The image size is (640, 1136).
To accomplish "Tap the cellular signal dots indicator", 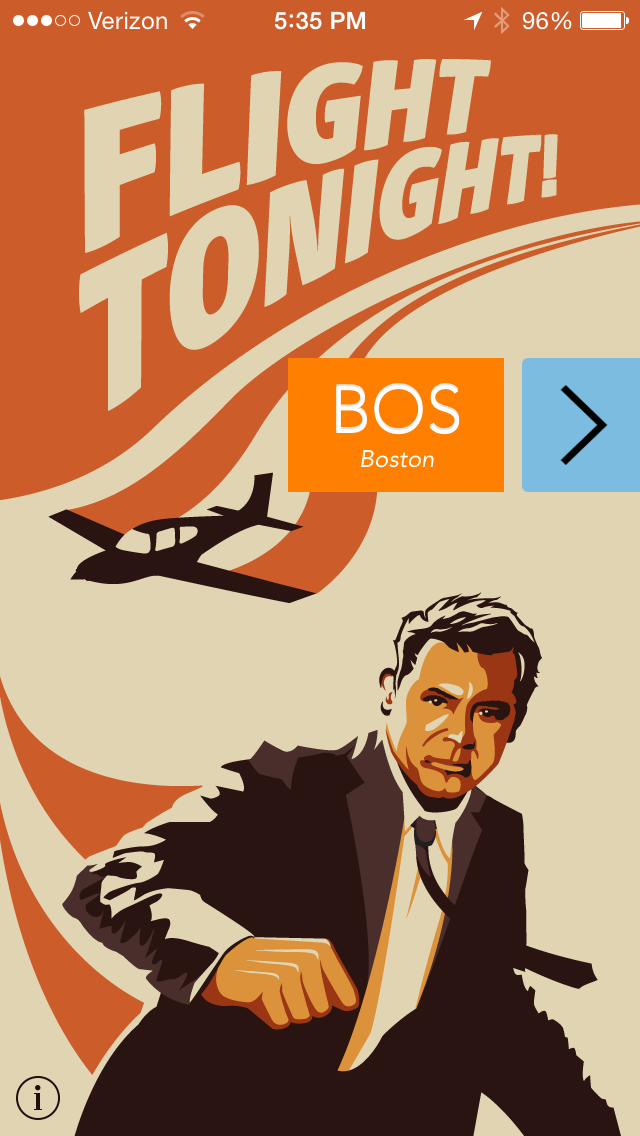I will (x=46, y=20).
